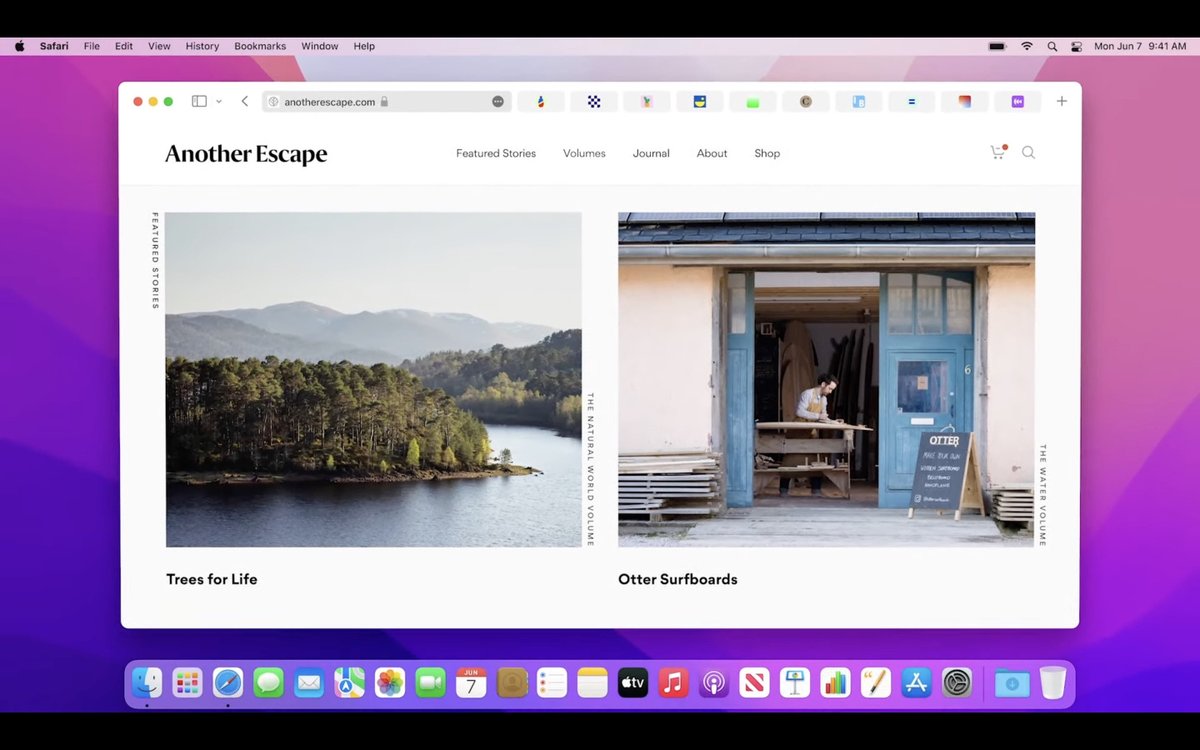Open the Safari sidebar icon
The height and width of the screenshot is (750, 1200).
click(x=198, y=100)
